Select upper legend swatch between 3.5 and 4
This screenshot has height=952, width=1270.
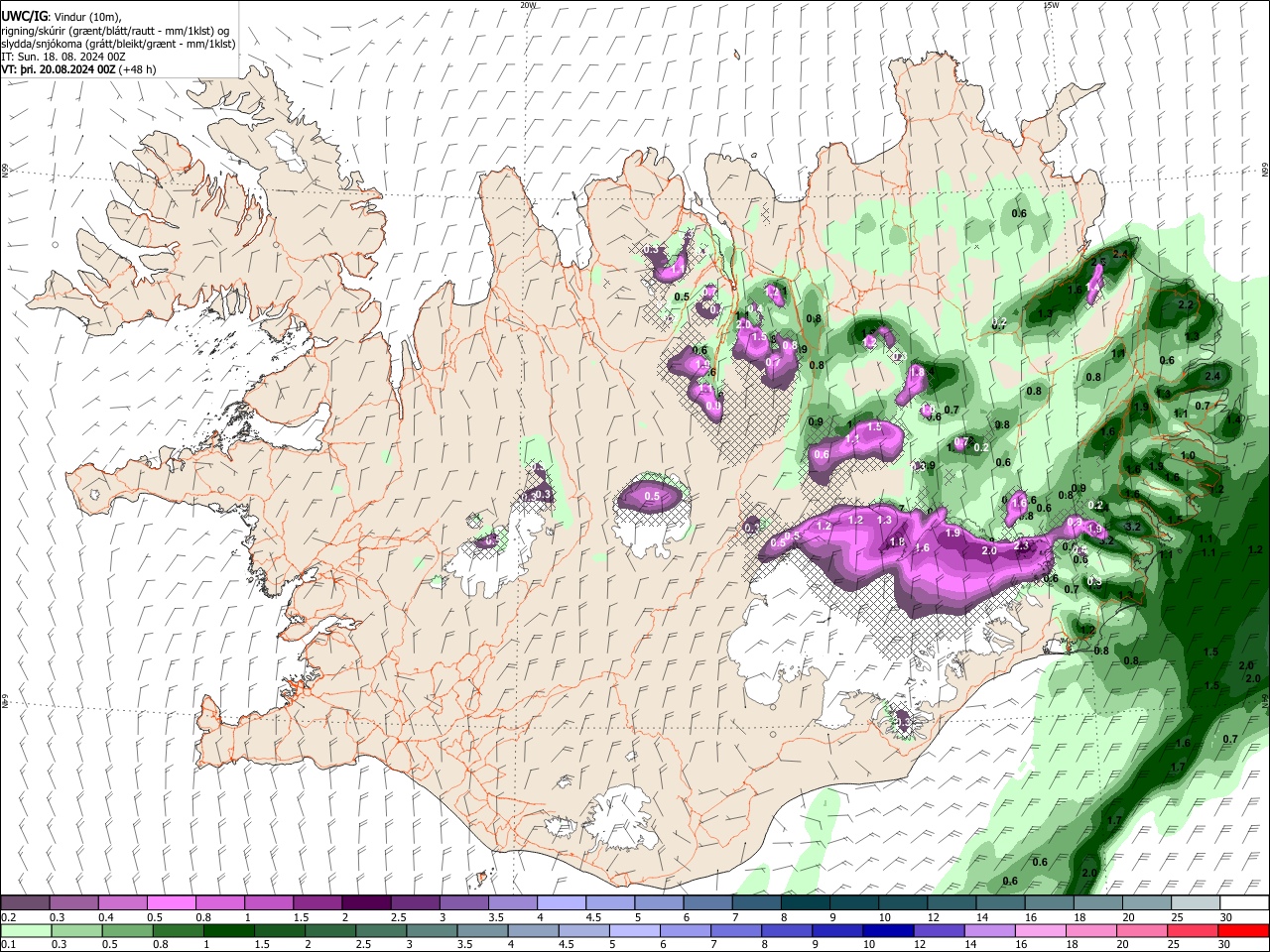click(x=512, y=902)
